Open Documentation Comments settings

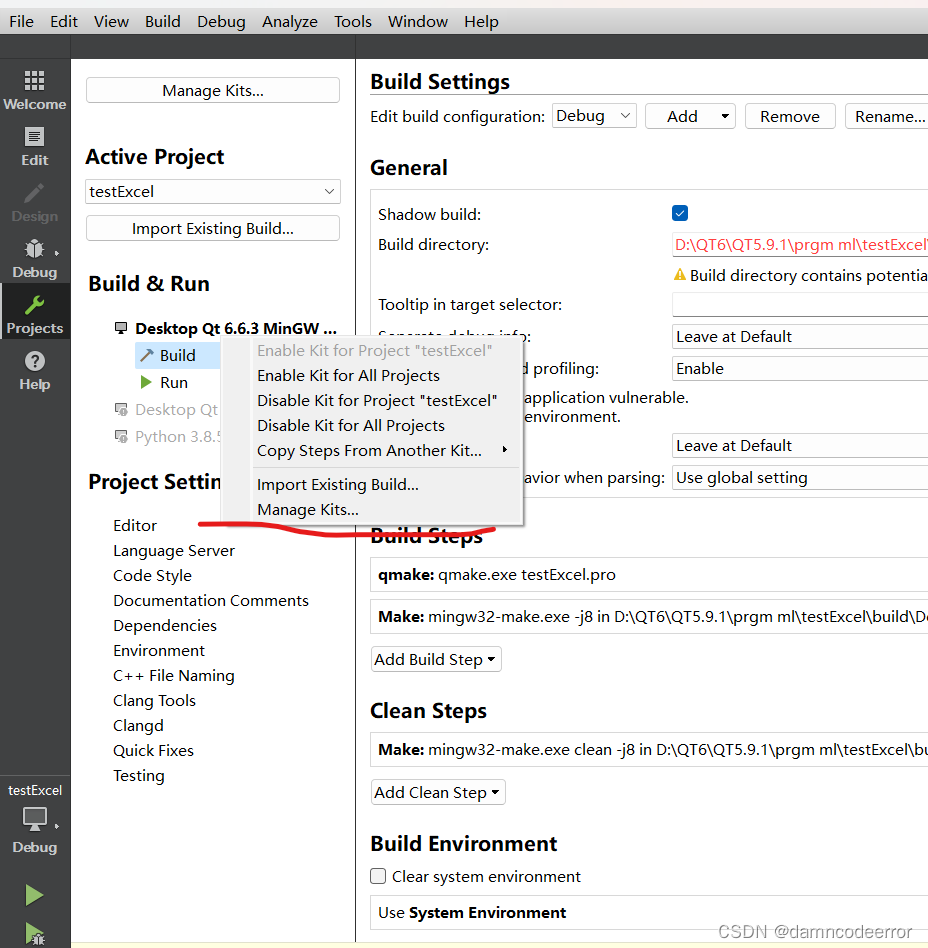pos(211,600)
